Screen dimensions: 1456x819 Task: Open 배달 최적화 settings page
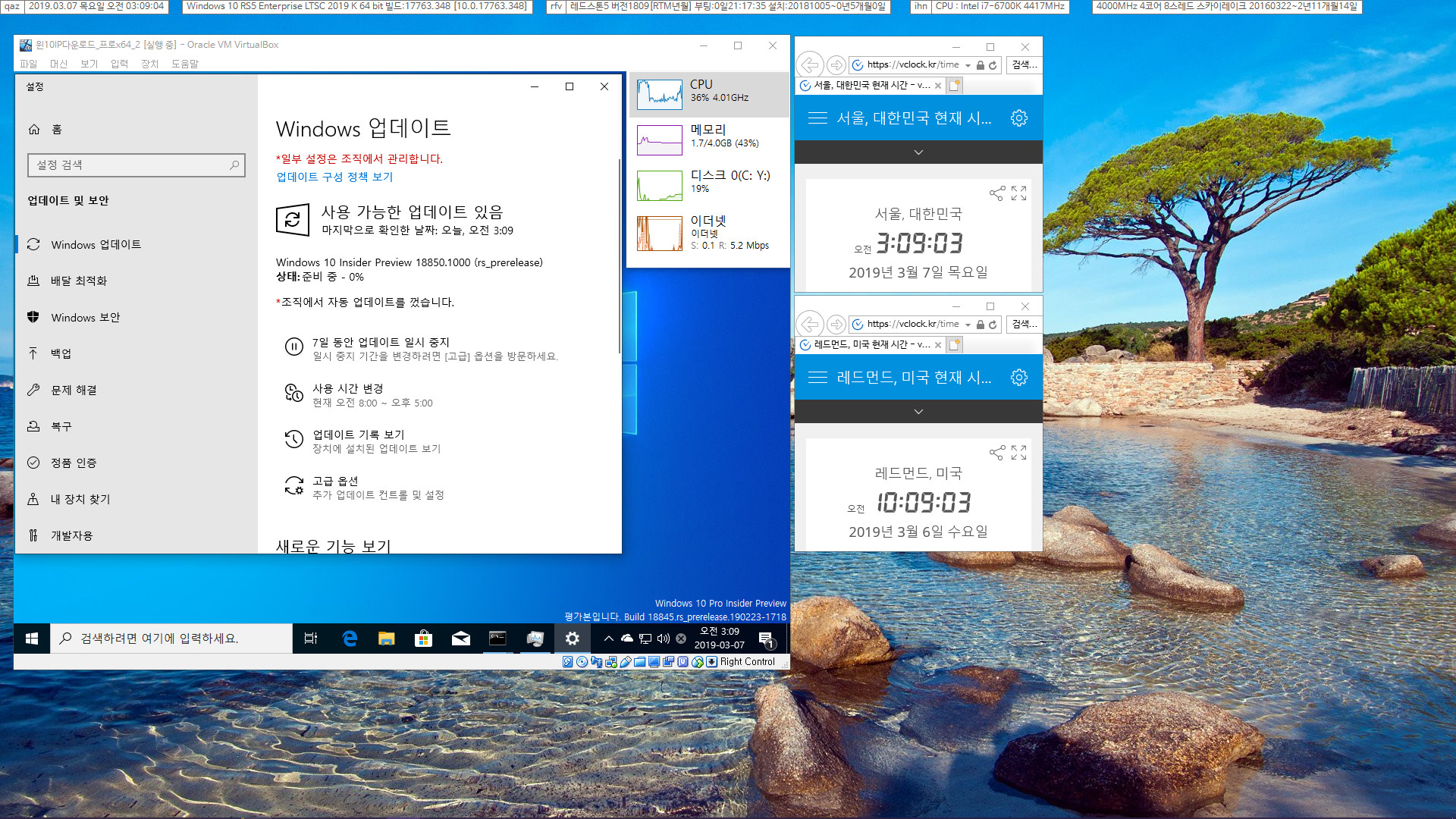click(x=136, y=281)
